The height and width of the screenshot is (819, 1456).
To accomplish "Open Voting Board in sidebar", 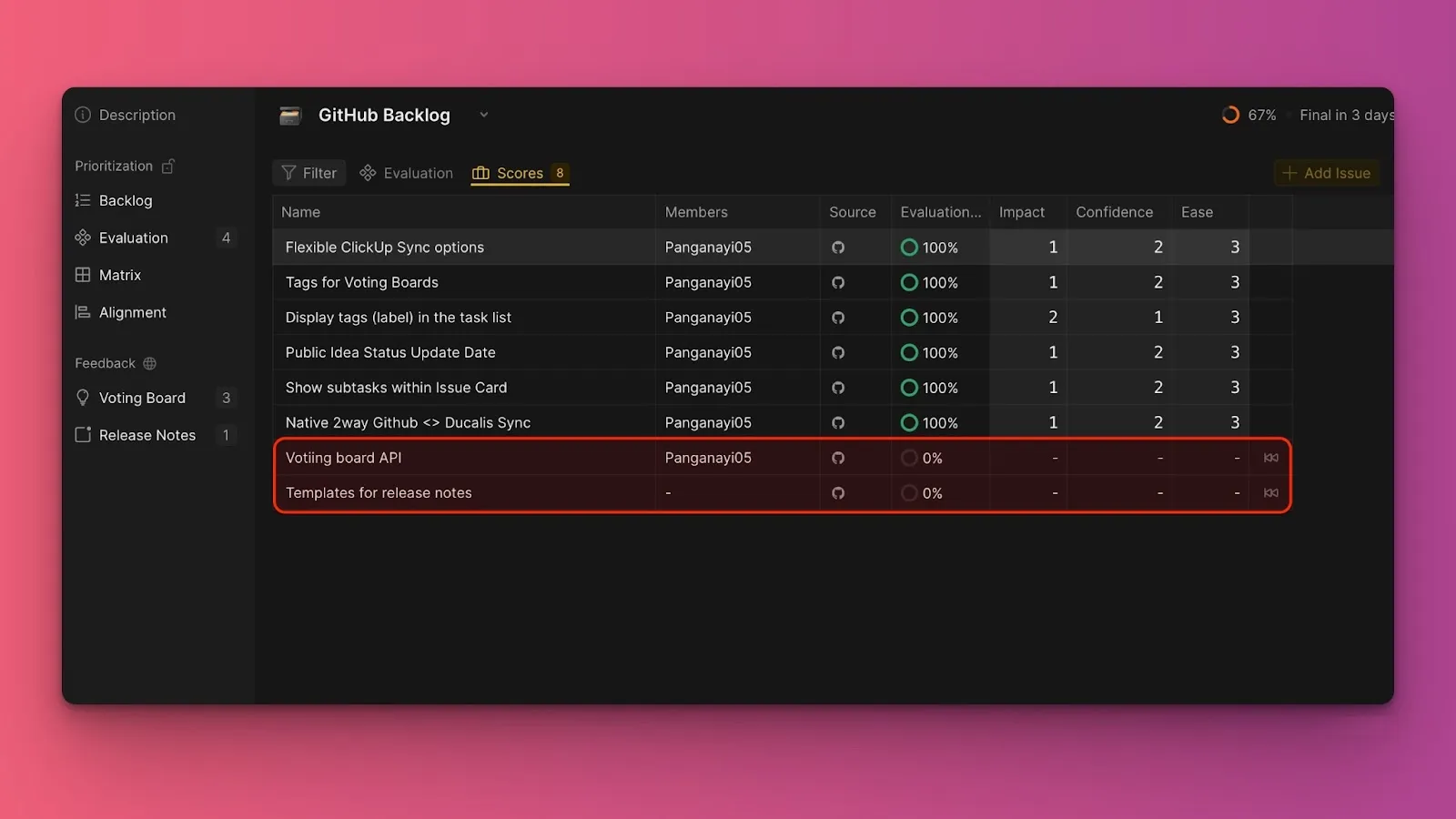I will (142, 398).
